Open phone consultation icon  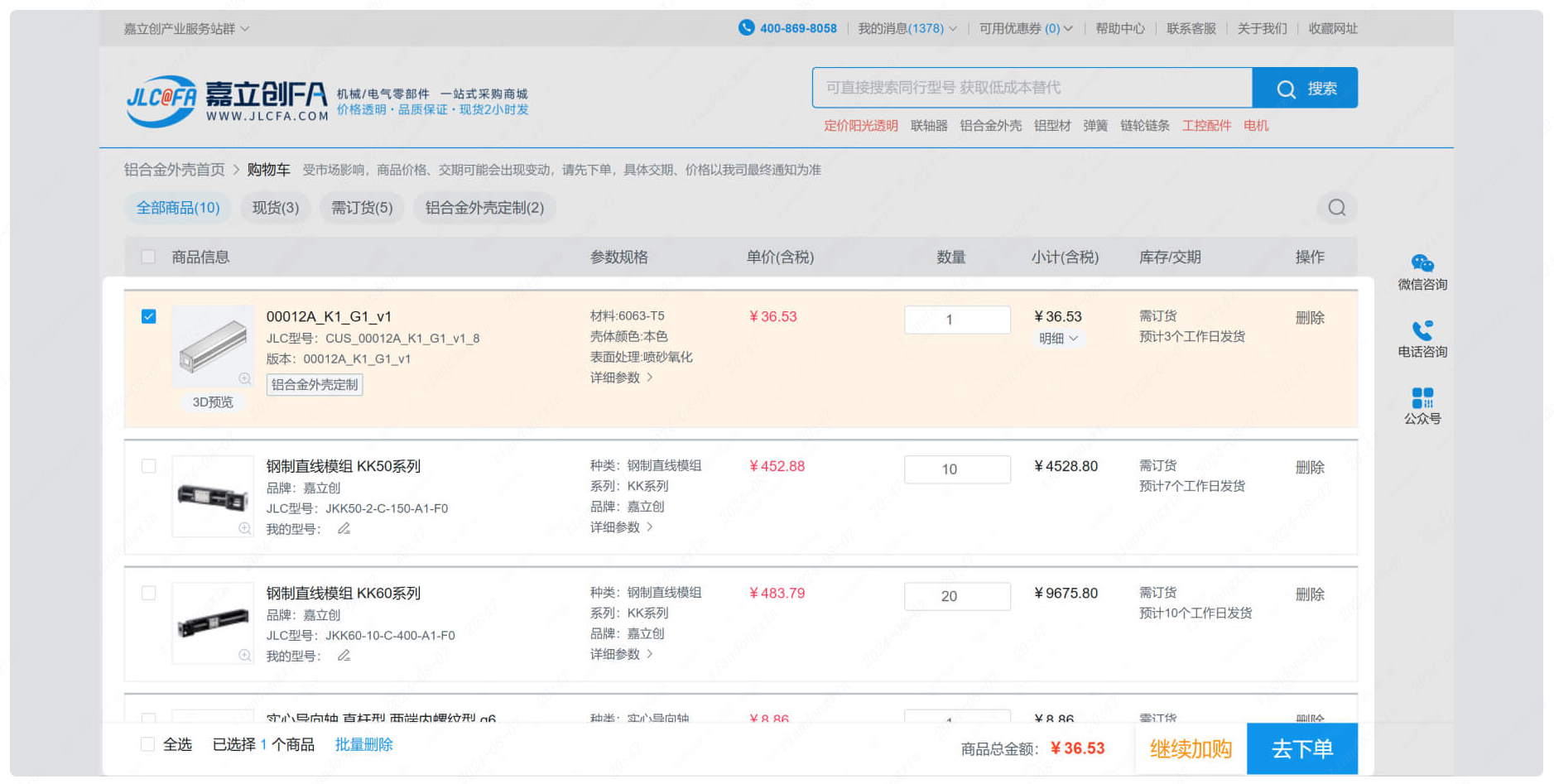pos(1422,330)
